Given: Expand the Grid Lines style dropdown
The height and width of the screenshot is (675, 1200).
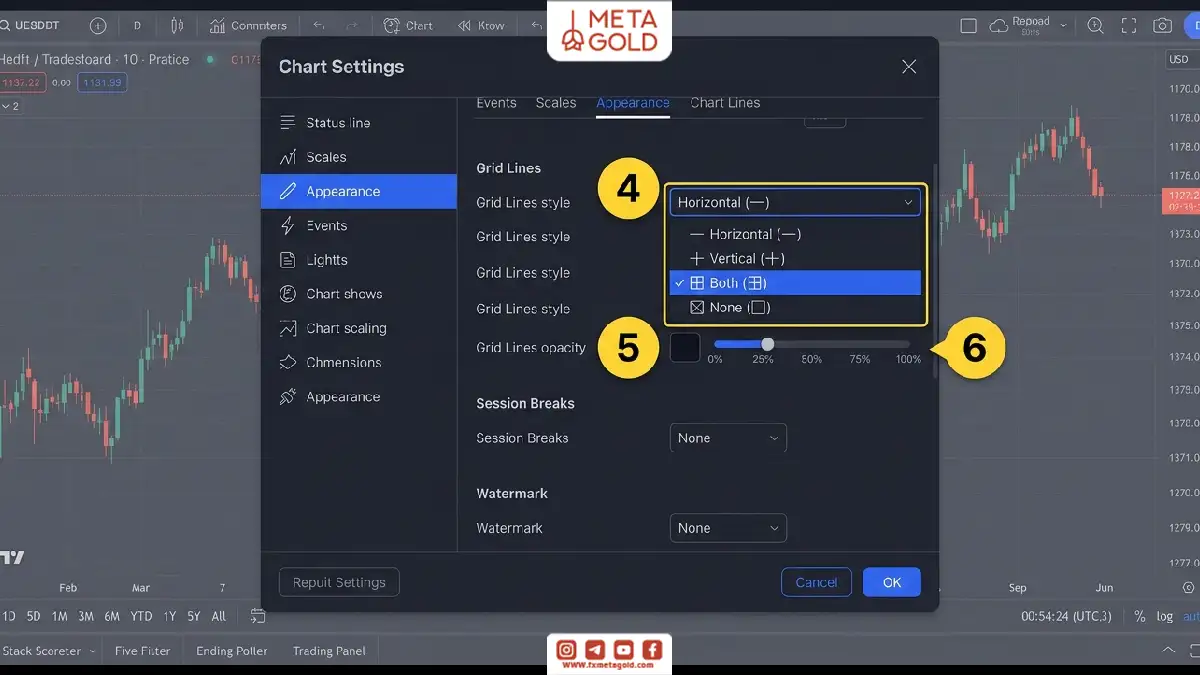Looking at the screenshot, I should click(x=795, y=202).
